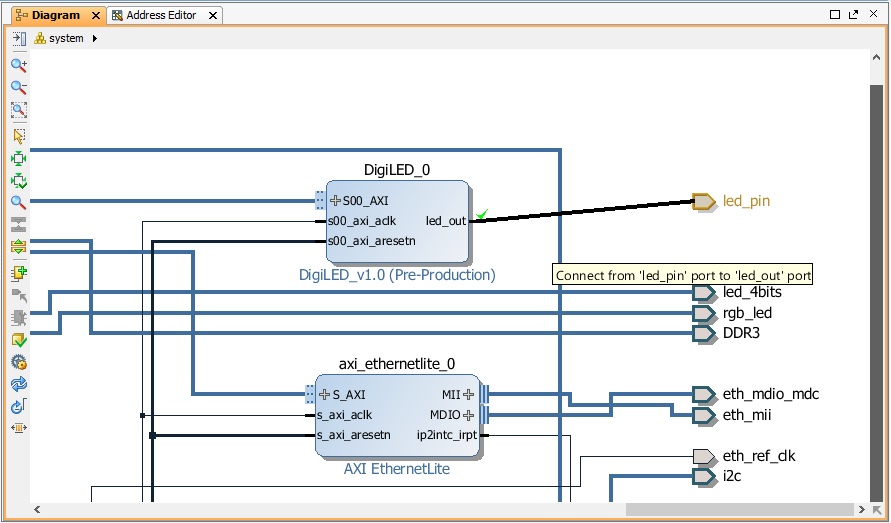891x523 pixels.
Task: Click the navigator corner icon bottom right
Action: pos(877,509)
